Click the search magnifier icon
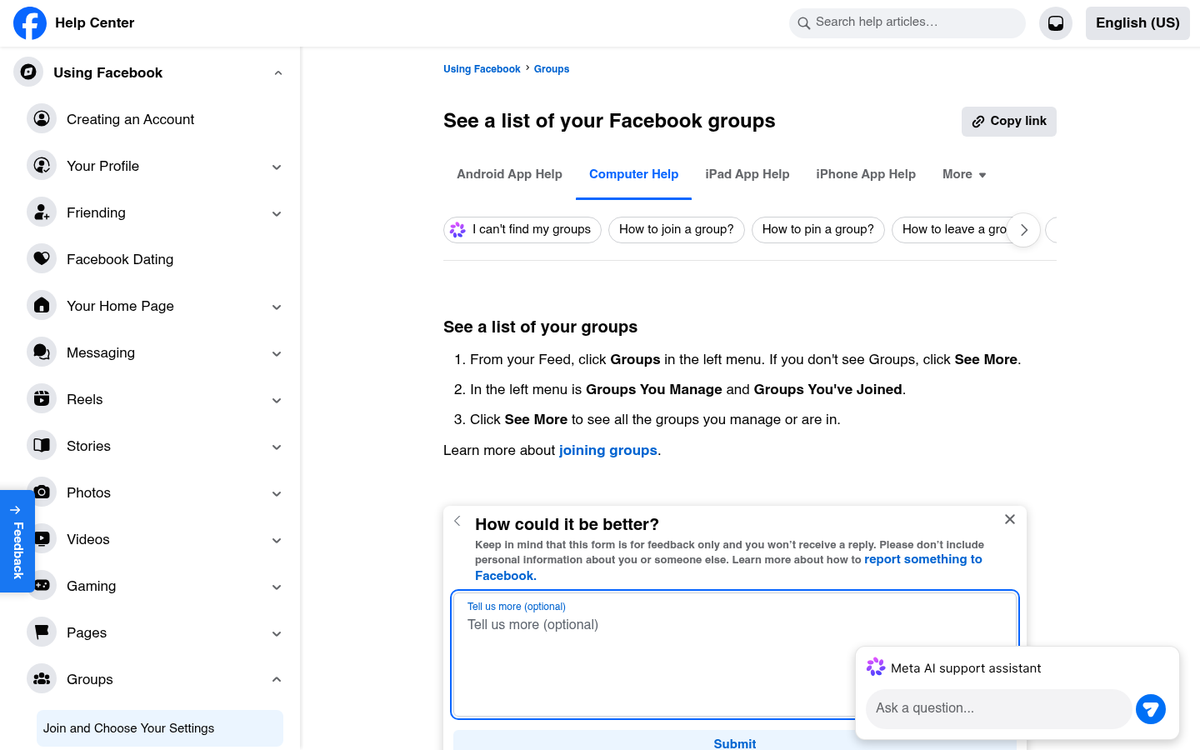The image size is (1200, 750). click(804, 21)
